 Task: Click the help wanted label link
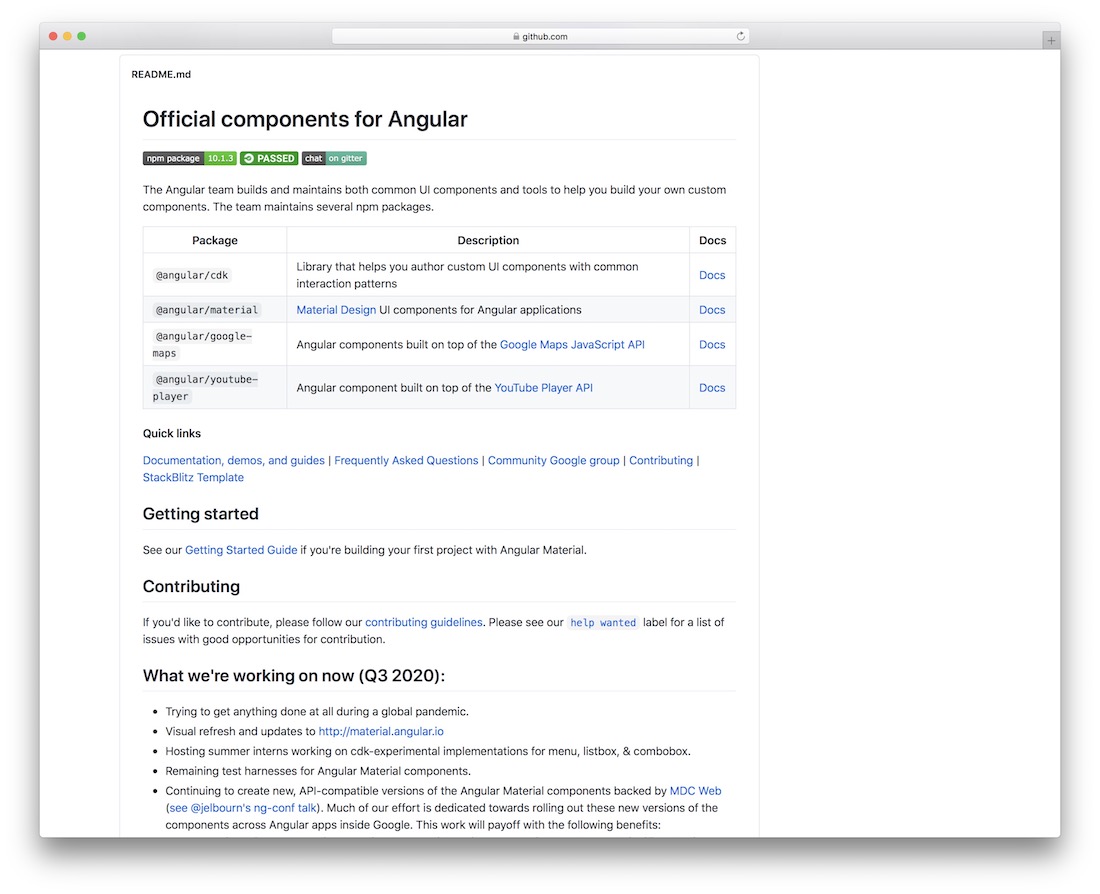click(x=603, y=622)
